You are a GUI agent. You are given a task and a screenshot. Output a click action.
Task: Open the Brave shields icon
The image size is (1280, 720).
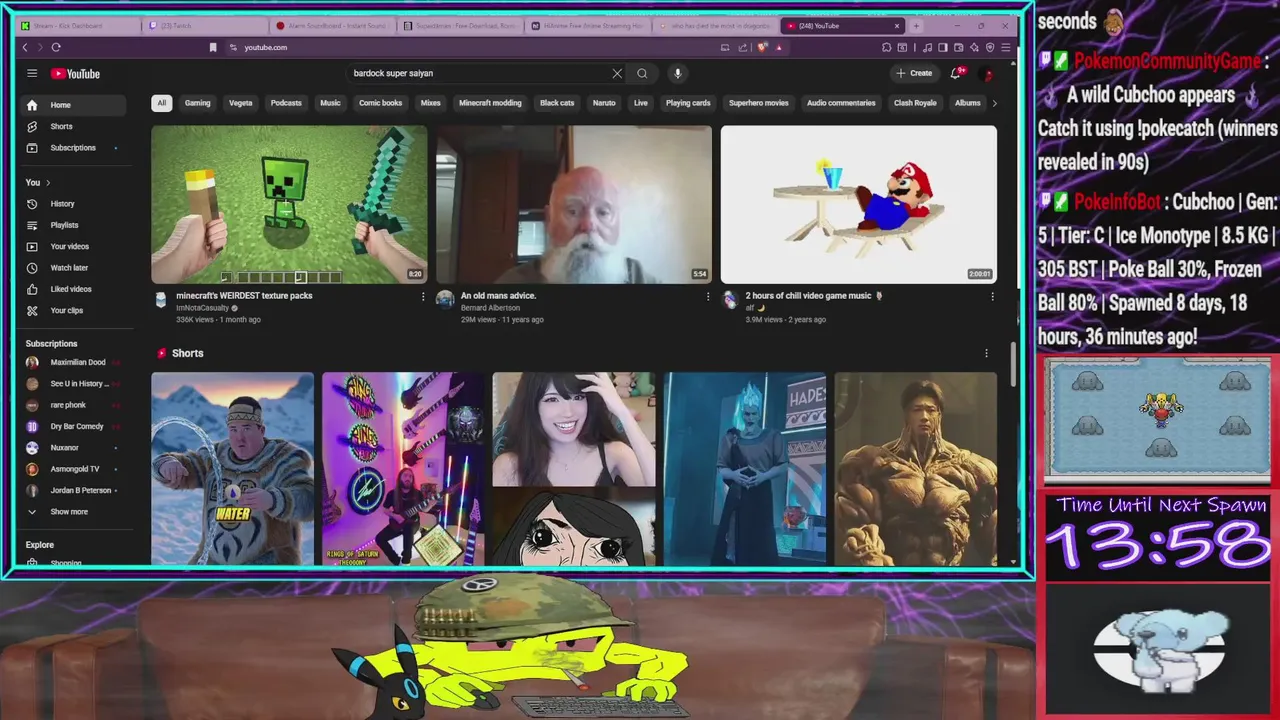[x=762, y=47]
